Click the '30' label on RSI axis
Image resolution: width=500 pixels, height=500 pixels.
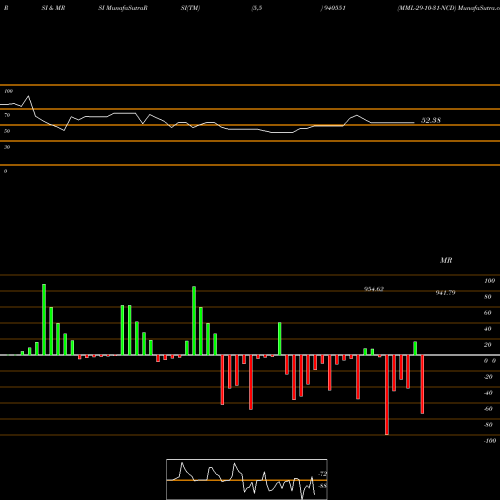click(x=7, y=147)
